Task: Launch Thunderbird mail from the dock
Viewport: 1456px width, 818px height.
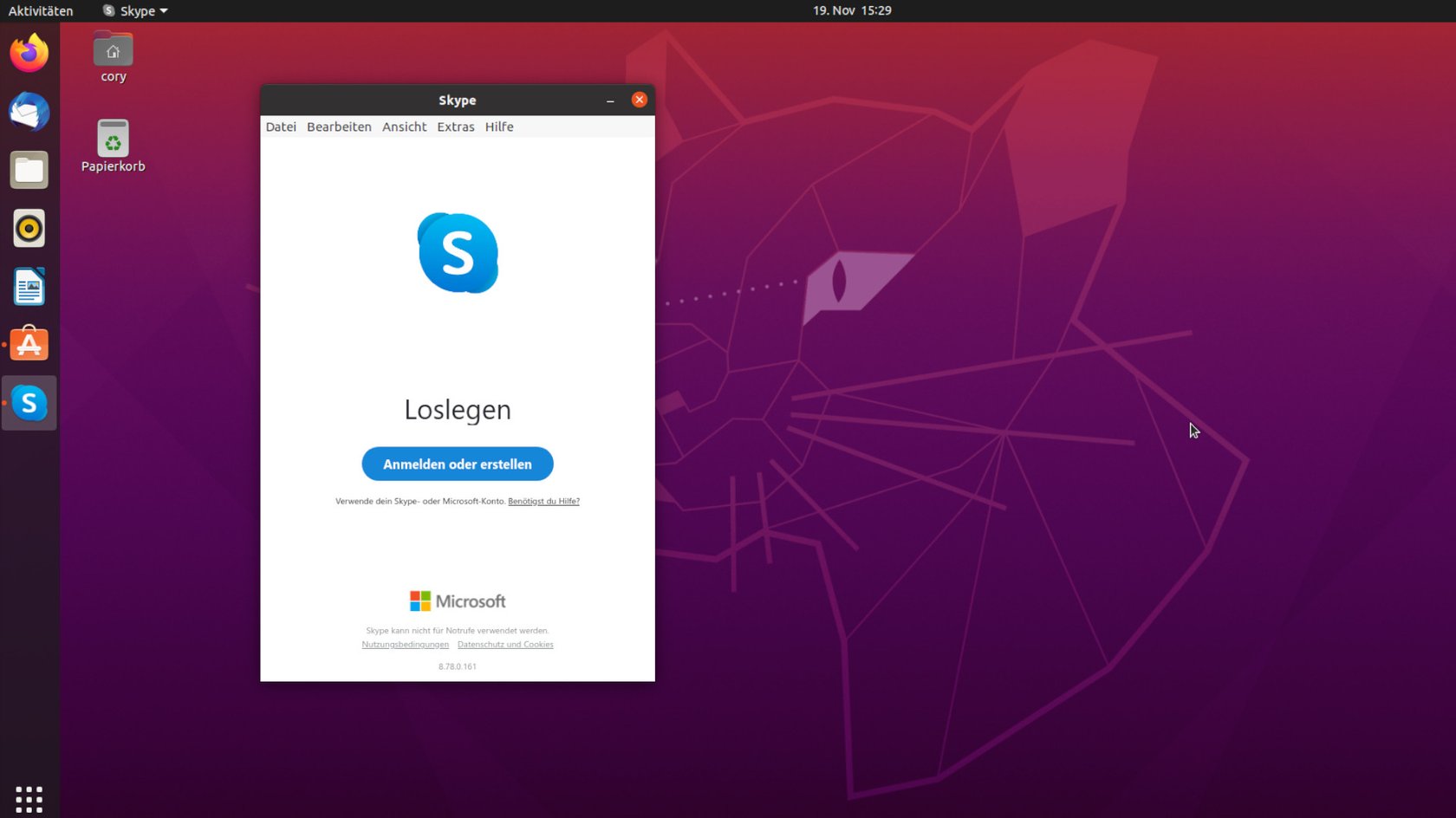Action: [x=29, y=112]
